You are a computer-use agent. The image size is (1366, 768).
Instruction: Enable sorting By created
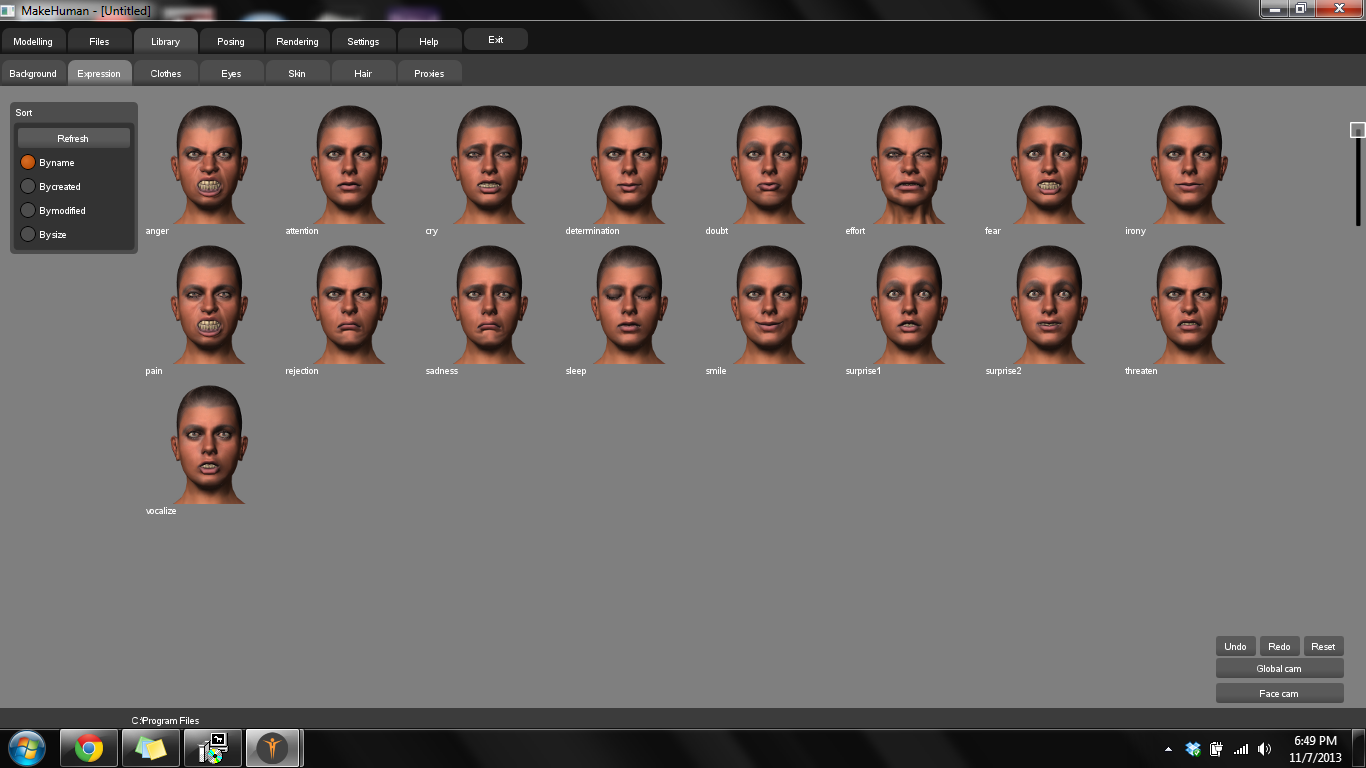tap(27, 186)
